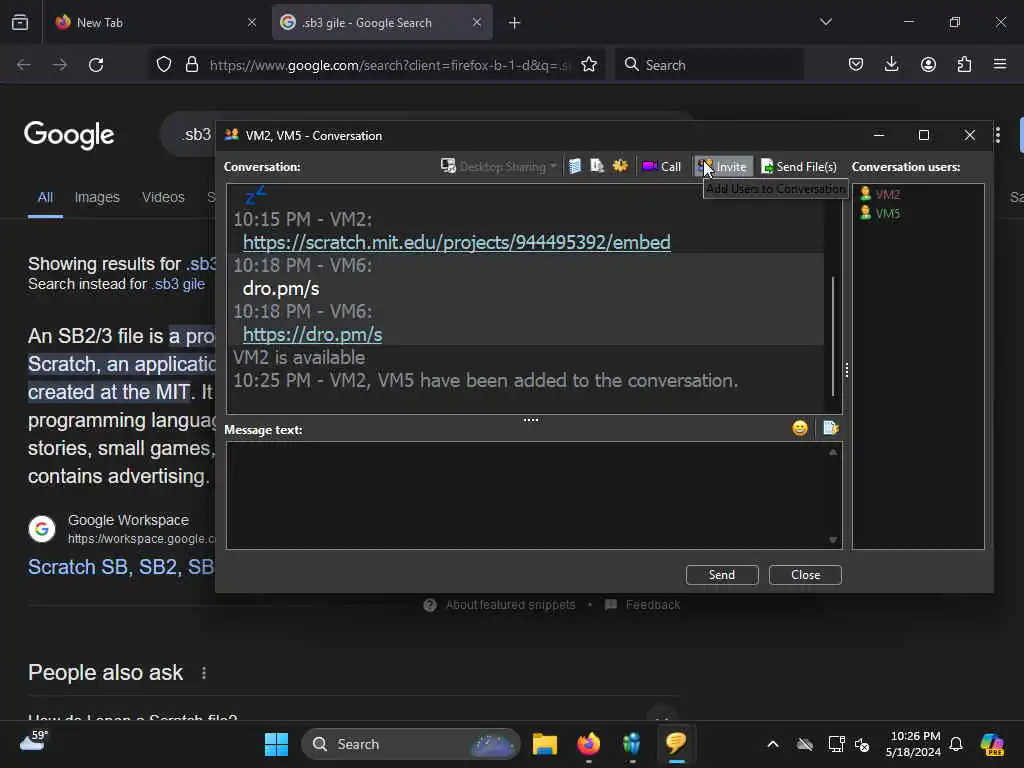Open the Firefox hamburger menu
The width and height of the screenshot is (1024, 768).
1000,65
